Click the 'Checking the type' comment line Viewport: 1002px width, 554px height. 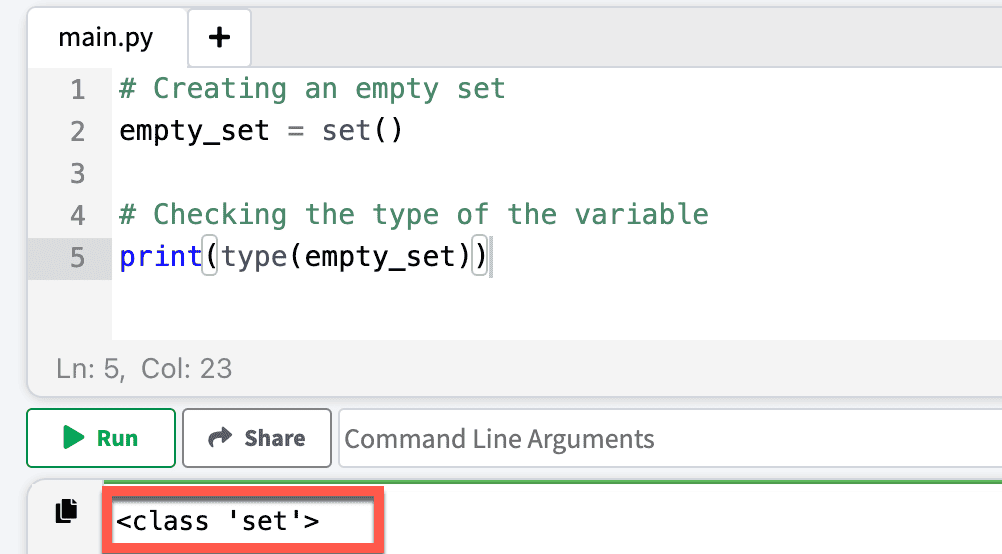tap(414, 215)
